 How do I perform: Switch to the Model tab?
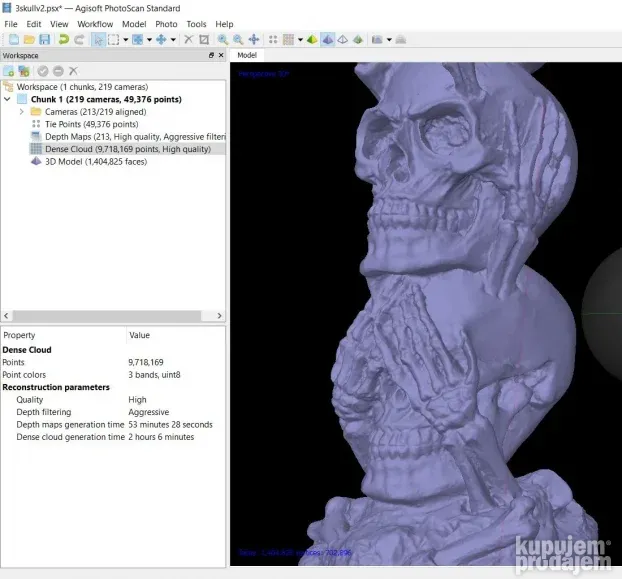pyautogui.click(x=247, y=55)
